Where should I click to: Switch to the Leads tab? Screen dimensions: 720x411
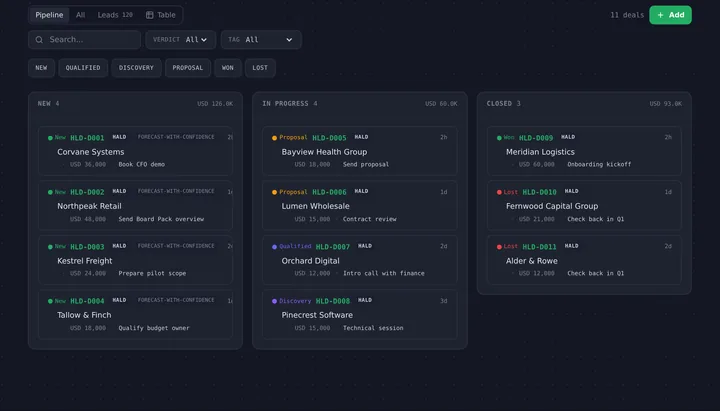point(115,15)
